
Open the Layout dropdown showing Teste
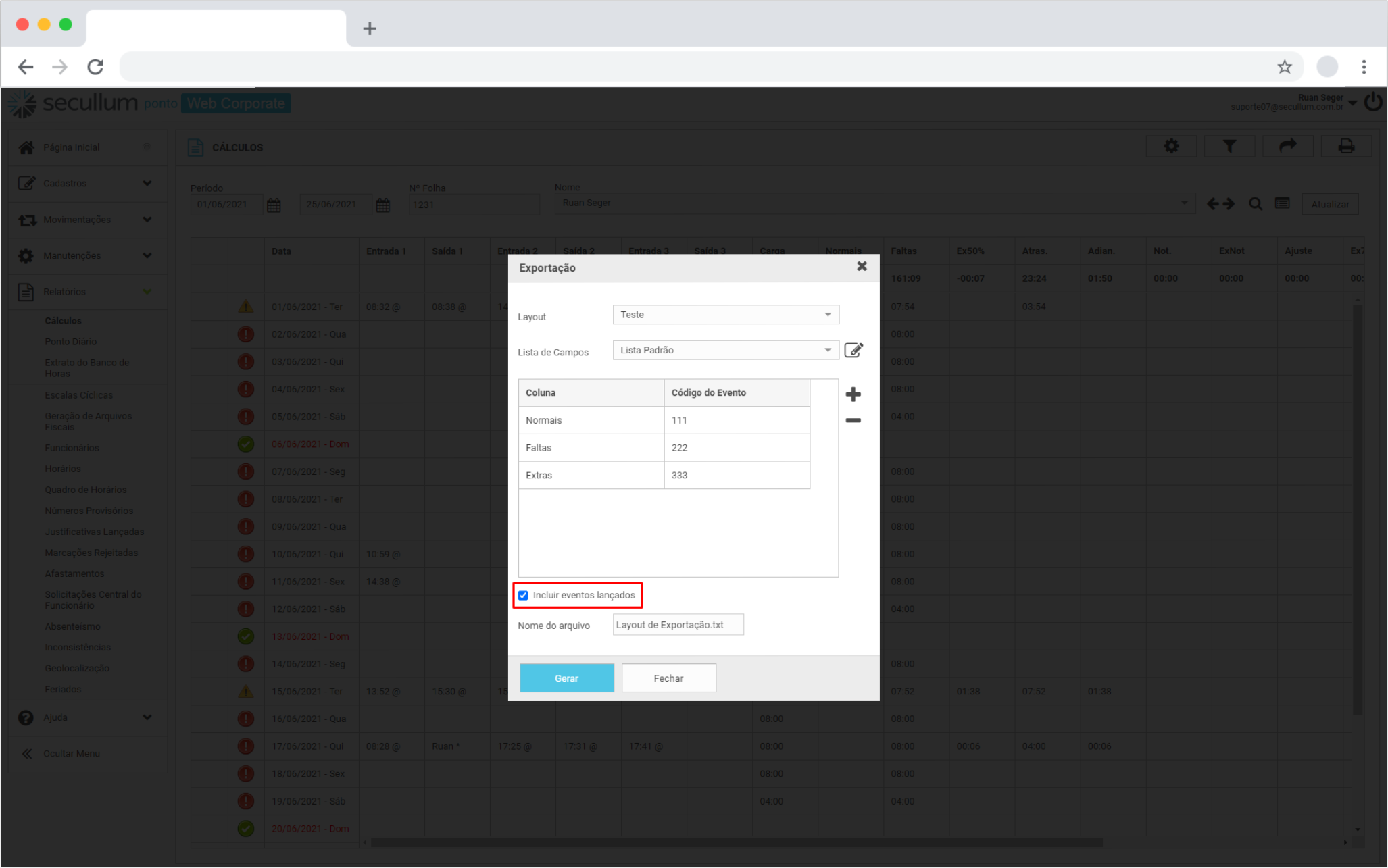tap(725, 315)
